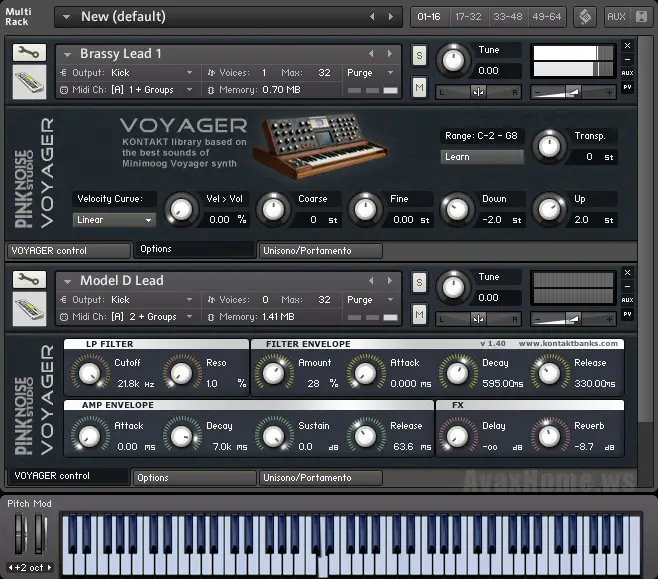Click the Pitch wheel on keyboard
The height and width of the screenshot is (579, 658).
(x=21, y=533)
